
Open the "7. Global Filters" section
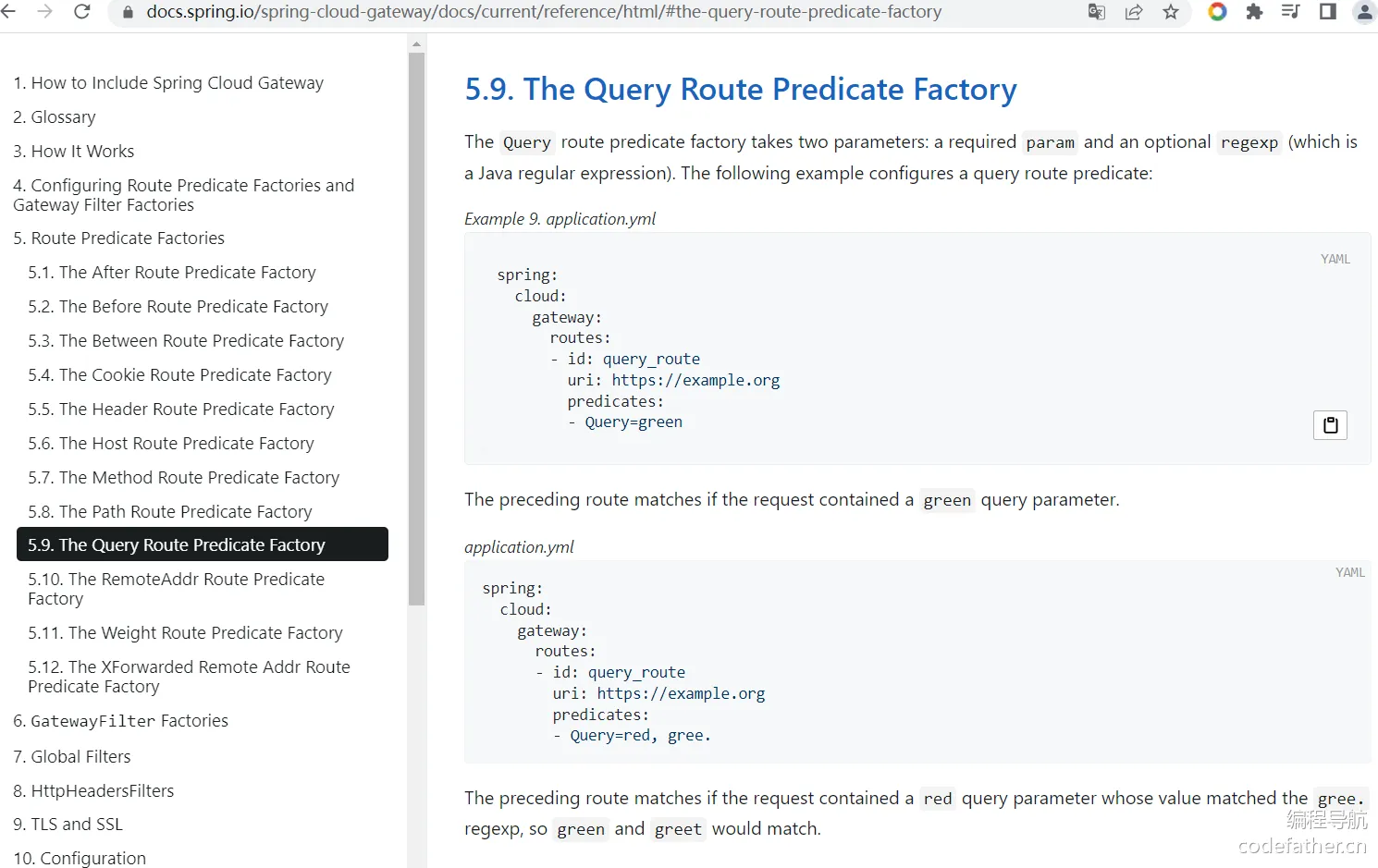pos(72,757)
